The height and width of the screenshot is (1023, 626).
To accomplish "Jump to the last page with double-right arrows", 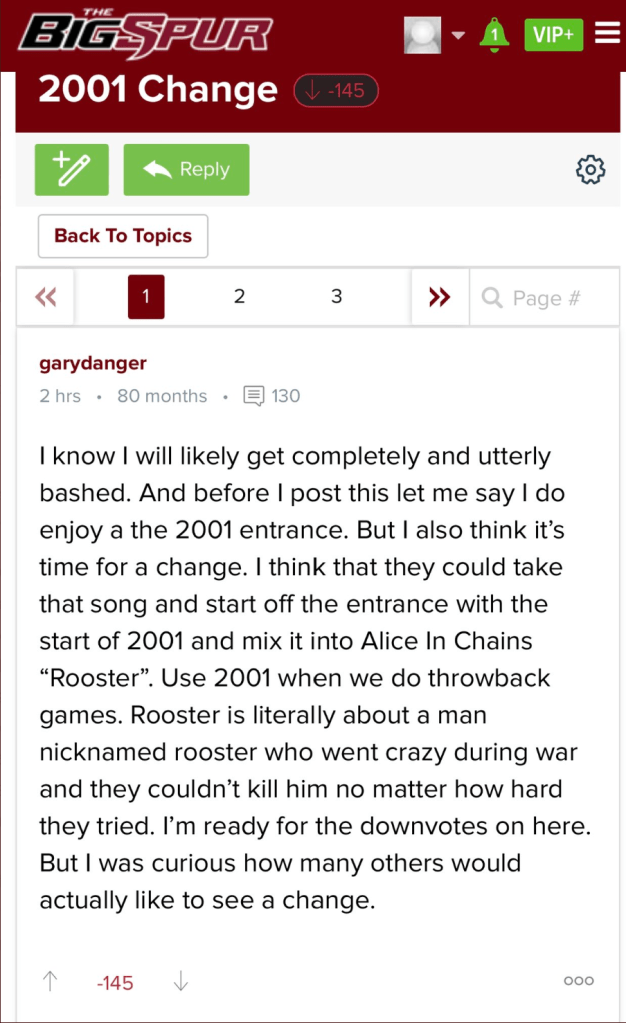I will coord(439,297).
